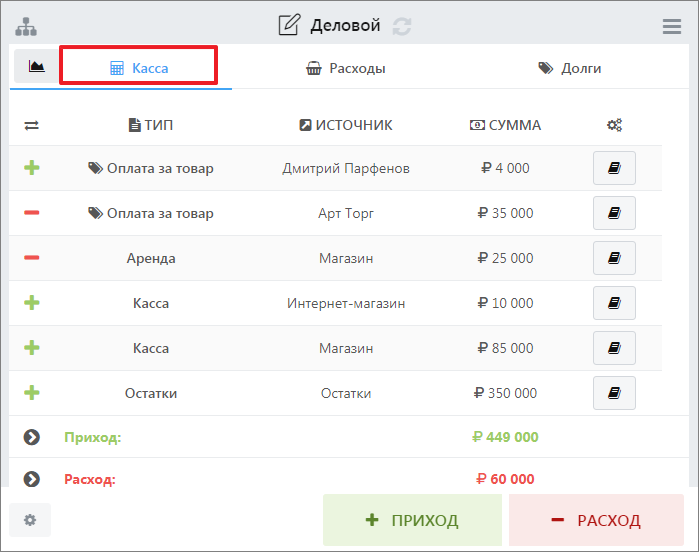Open table settings gears icon
The width and height of the screenshot is (699, 552).
tap(614, 125)
